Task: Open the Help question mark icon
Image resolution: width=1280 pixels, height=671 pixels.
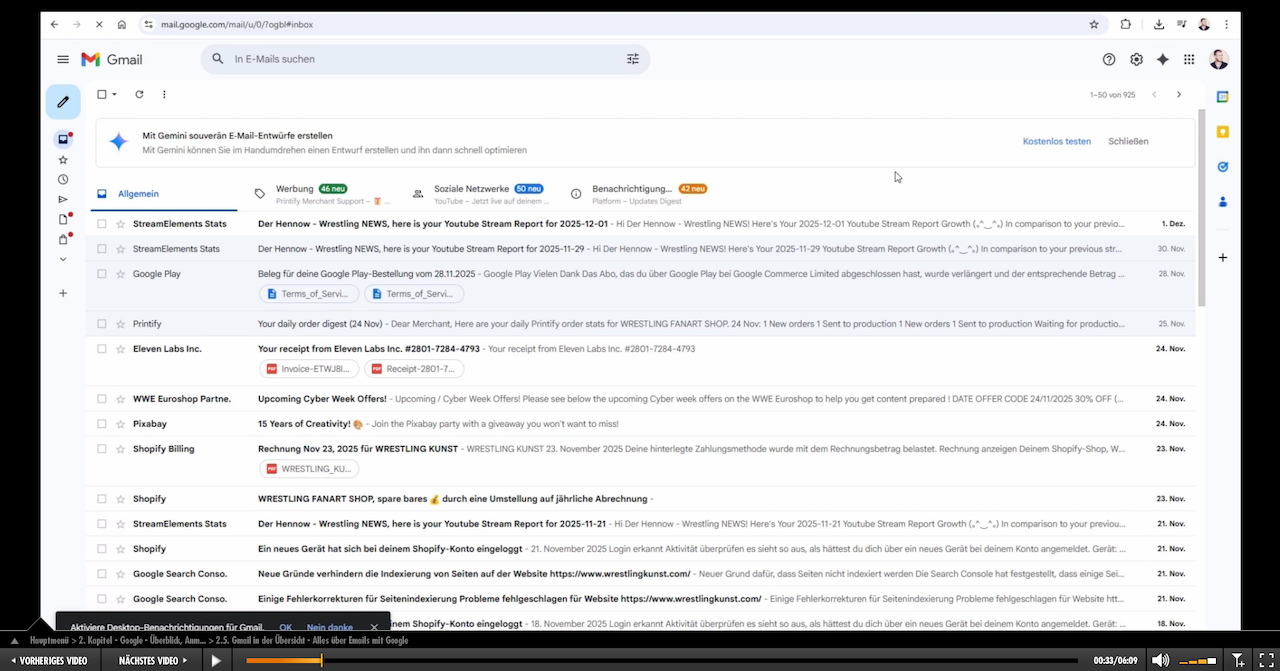Action: (1109, 60)
